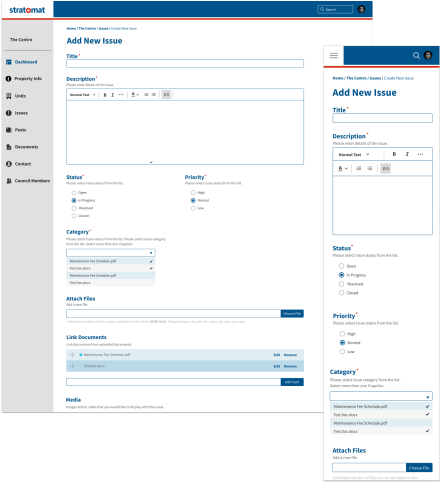Click the desktop Attach Files input

tap(173, 314)
